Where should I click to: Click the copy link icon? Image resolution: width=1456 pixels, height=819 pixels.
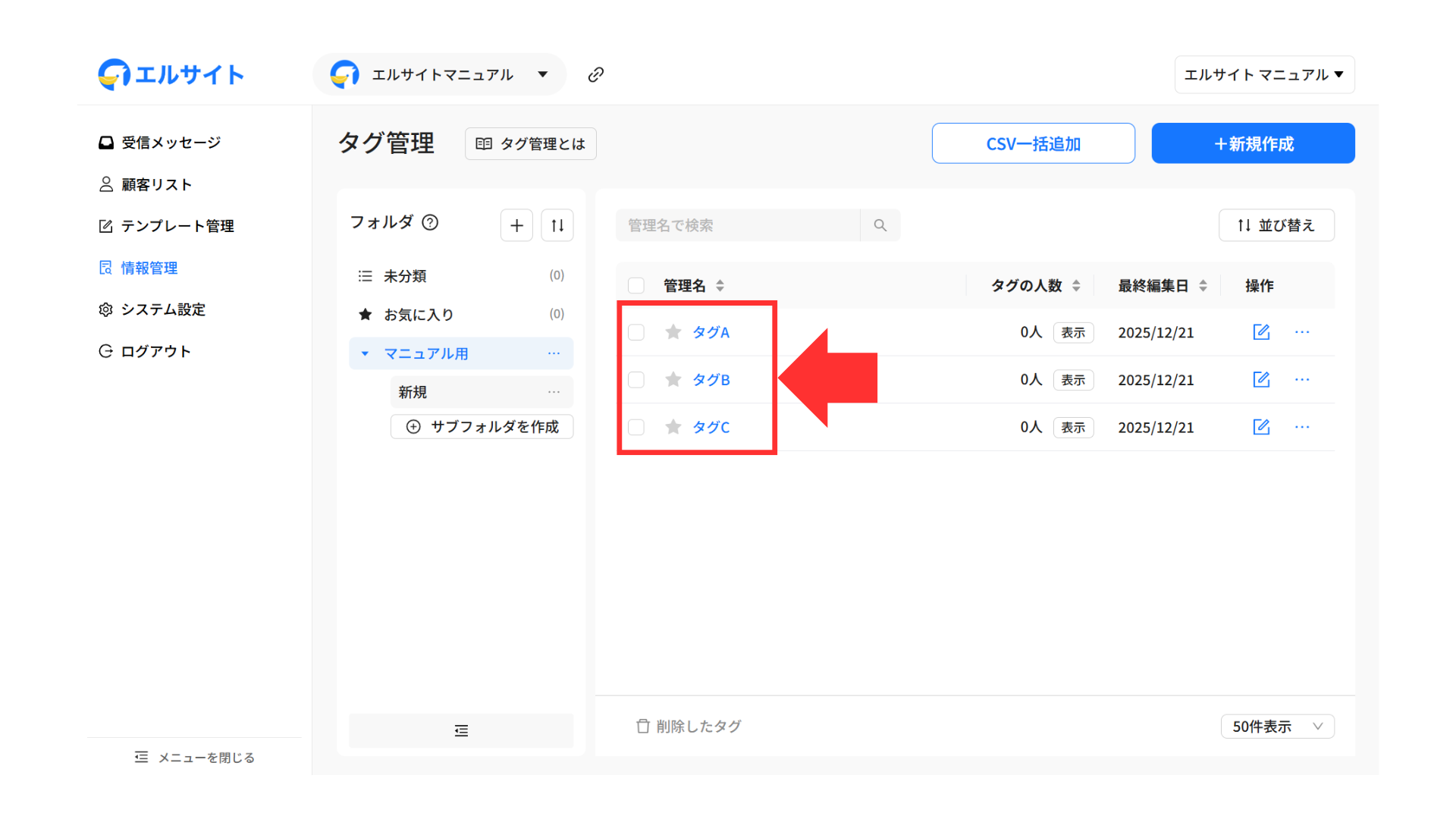pyautogui.click(x=596, y=74)
